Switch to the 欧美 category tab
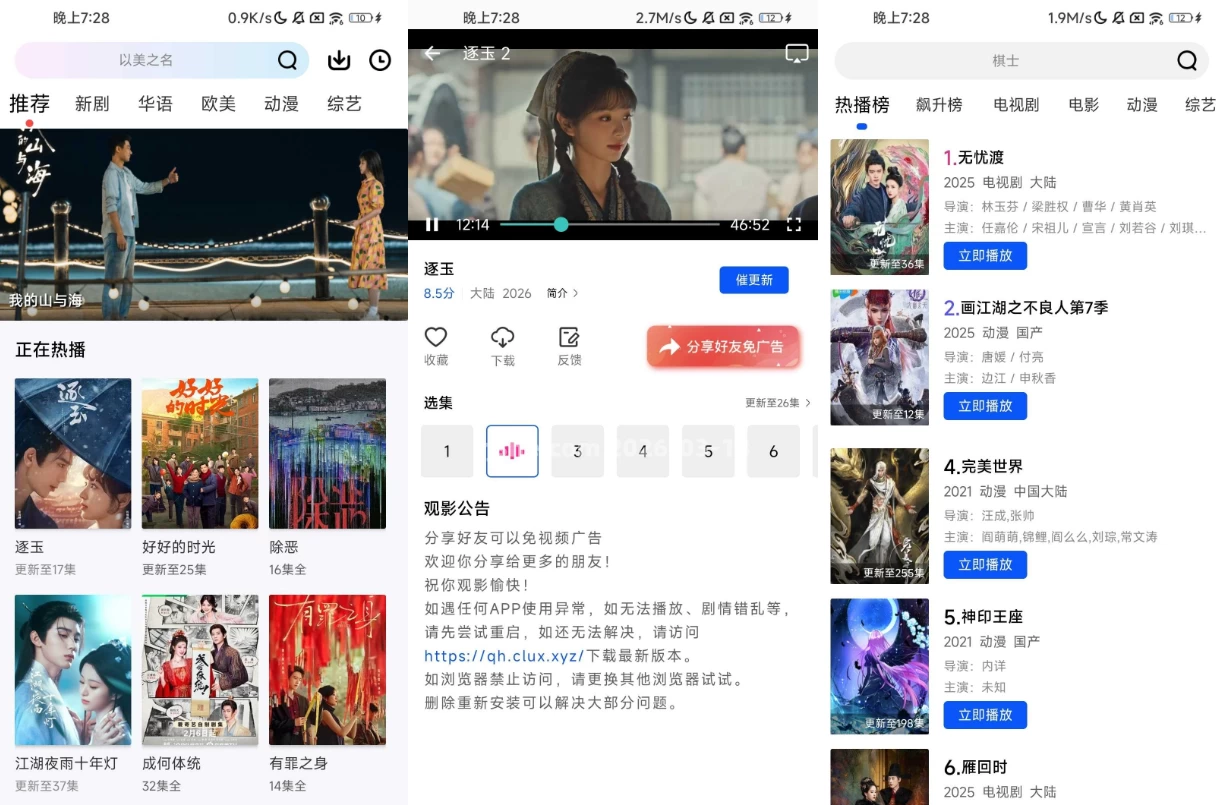 click(x=218, y=103)
